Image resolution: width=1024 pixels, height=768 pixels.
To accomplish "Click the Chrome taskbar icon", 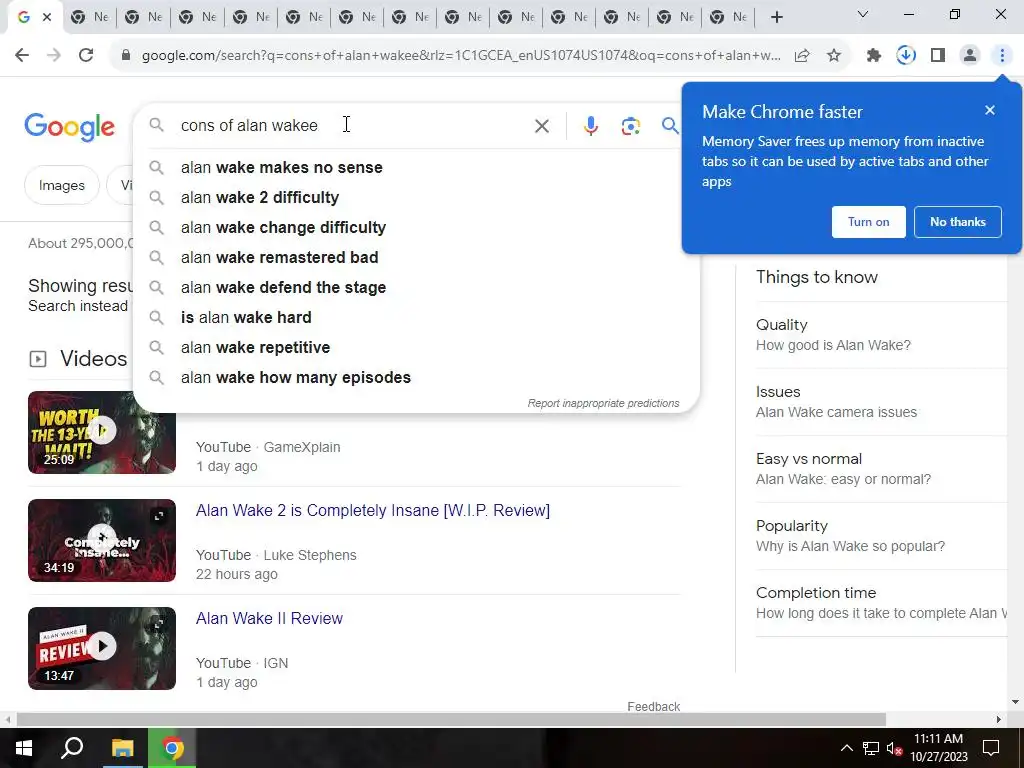I will (172, 748).
